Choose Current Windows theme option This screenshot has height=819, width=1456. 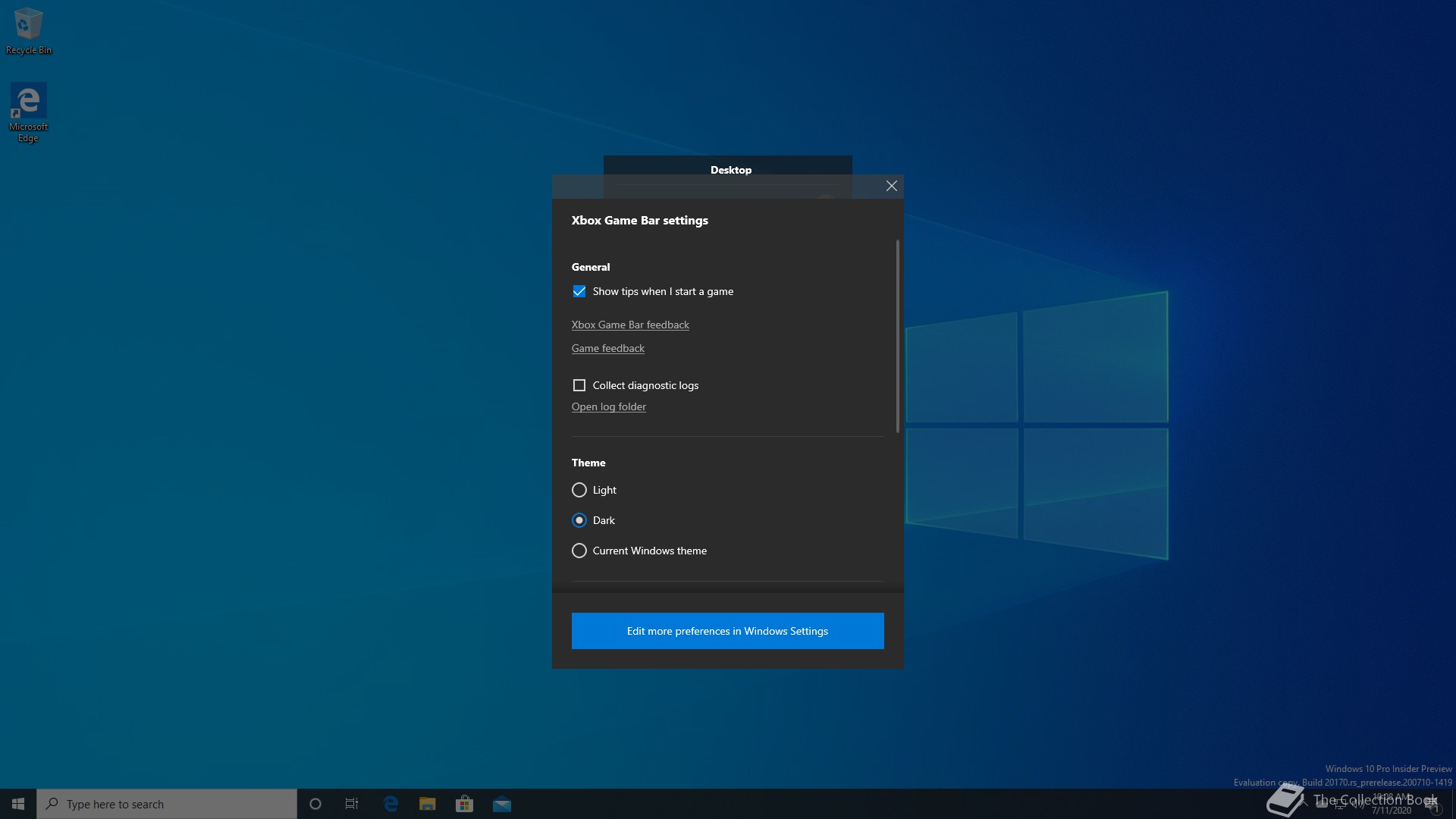coord(579,551)
